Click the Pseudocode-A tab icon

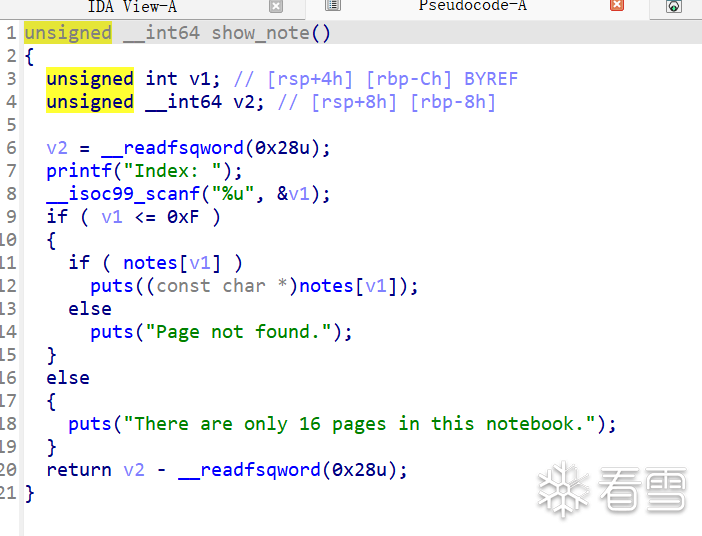pyautogui.click(x=333, y=5)
